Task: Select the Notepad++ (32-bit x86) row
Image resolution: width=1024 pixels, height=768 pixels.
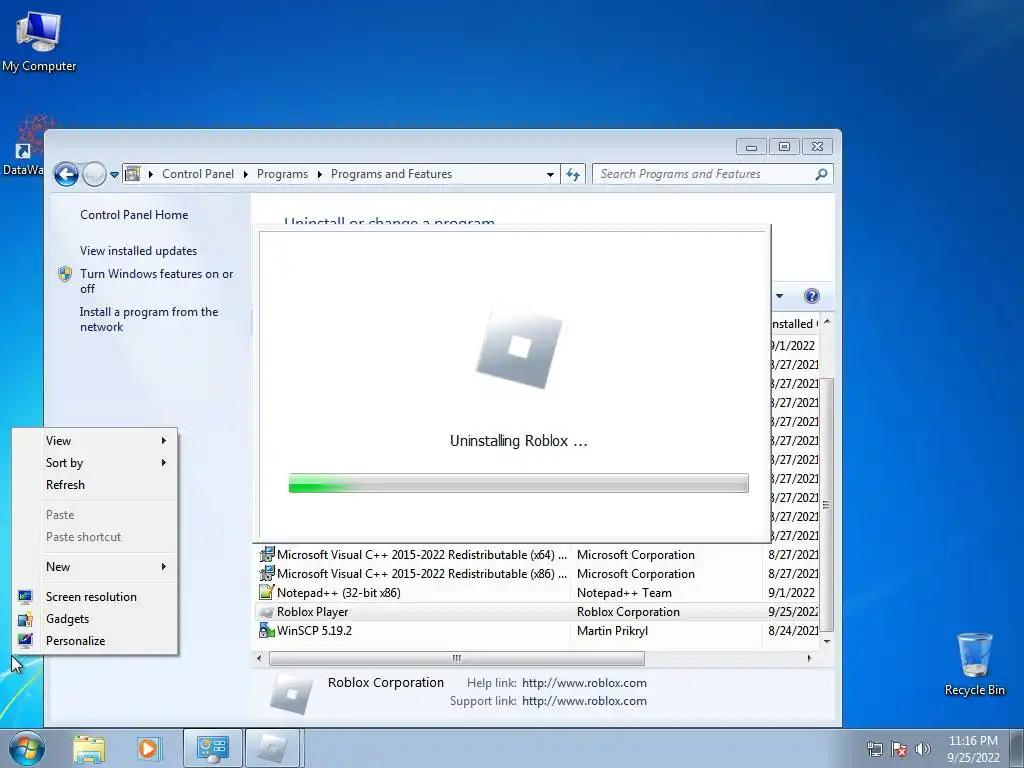Action: tap(537, 593)
